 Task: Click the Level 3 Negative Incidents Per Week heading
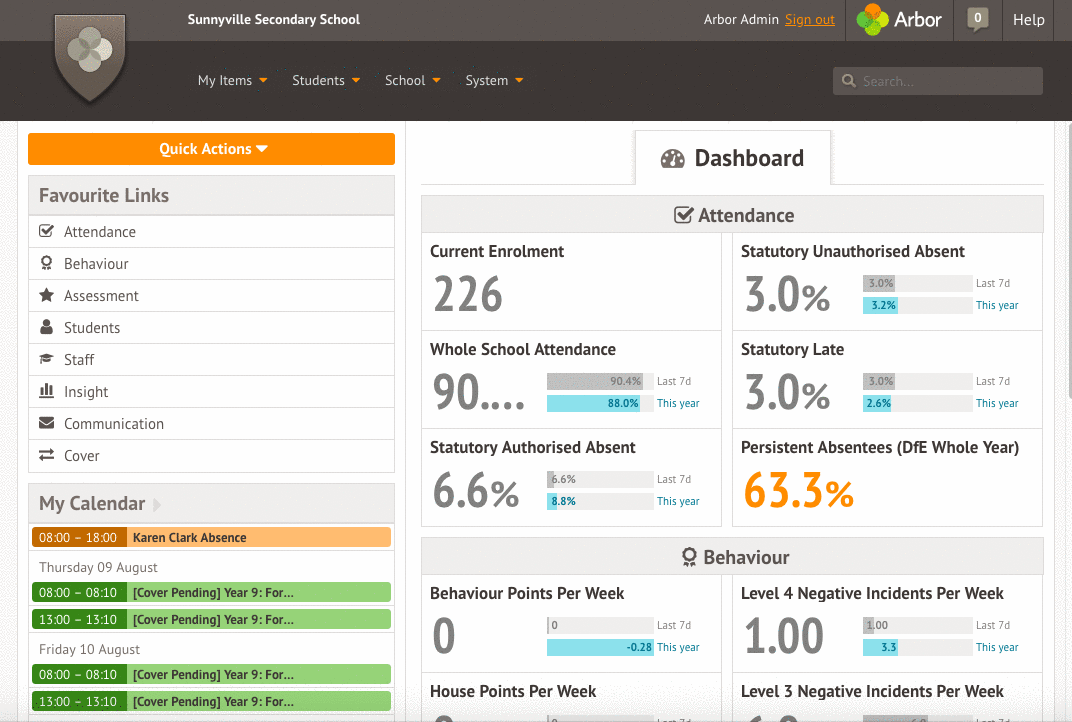coord(872,691)
